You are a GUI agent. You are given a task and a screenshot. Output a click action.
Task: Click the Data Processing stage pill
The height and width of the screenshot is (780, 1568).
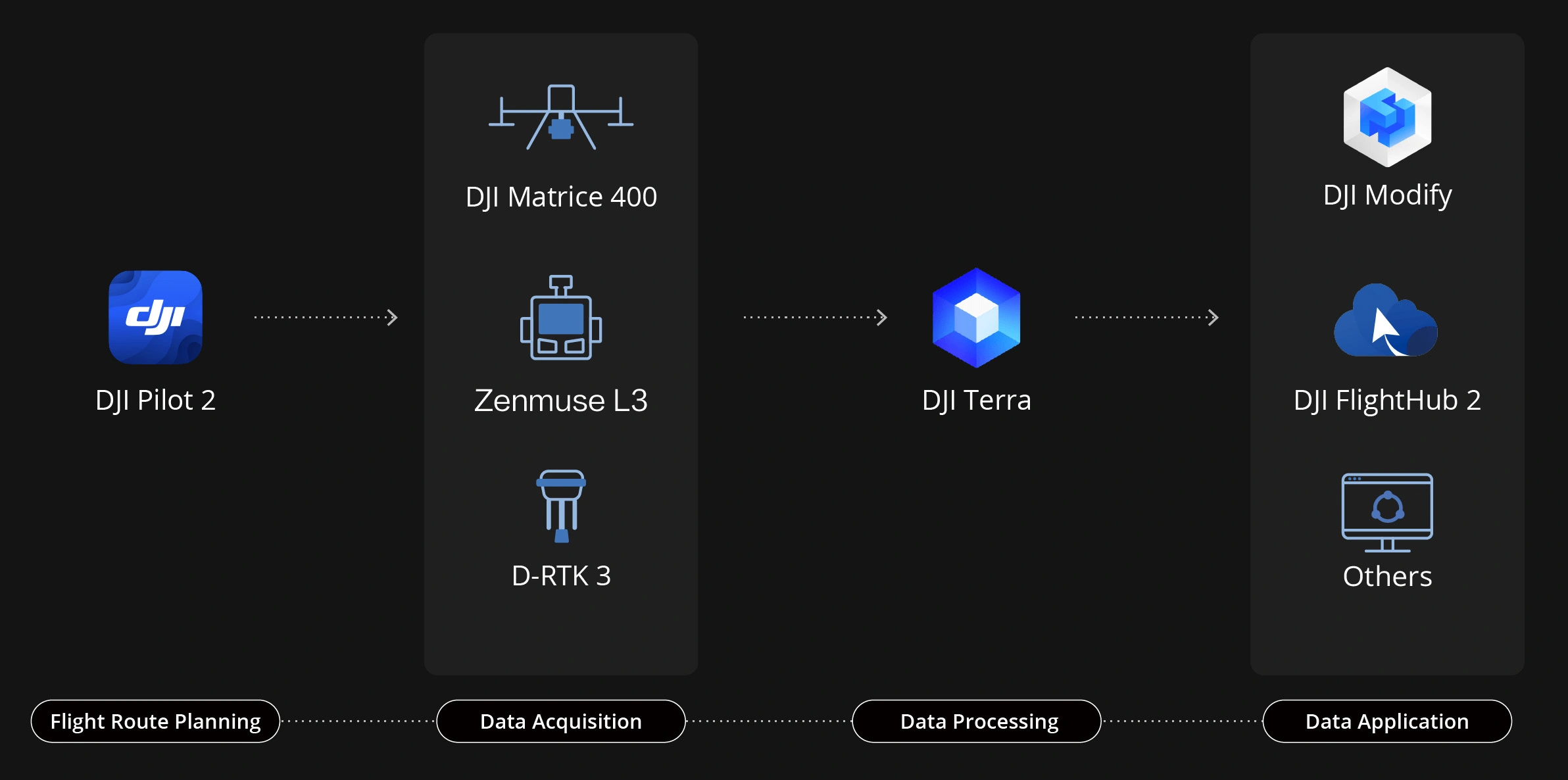tap(976, 721)
